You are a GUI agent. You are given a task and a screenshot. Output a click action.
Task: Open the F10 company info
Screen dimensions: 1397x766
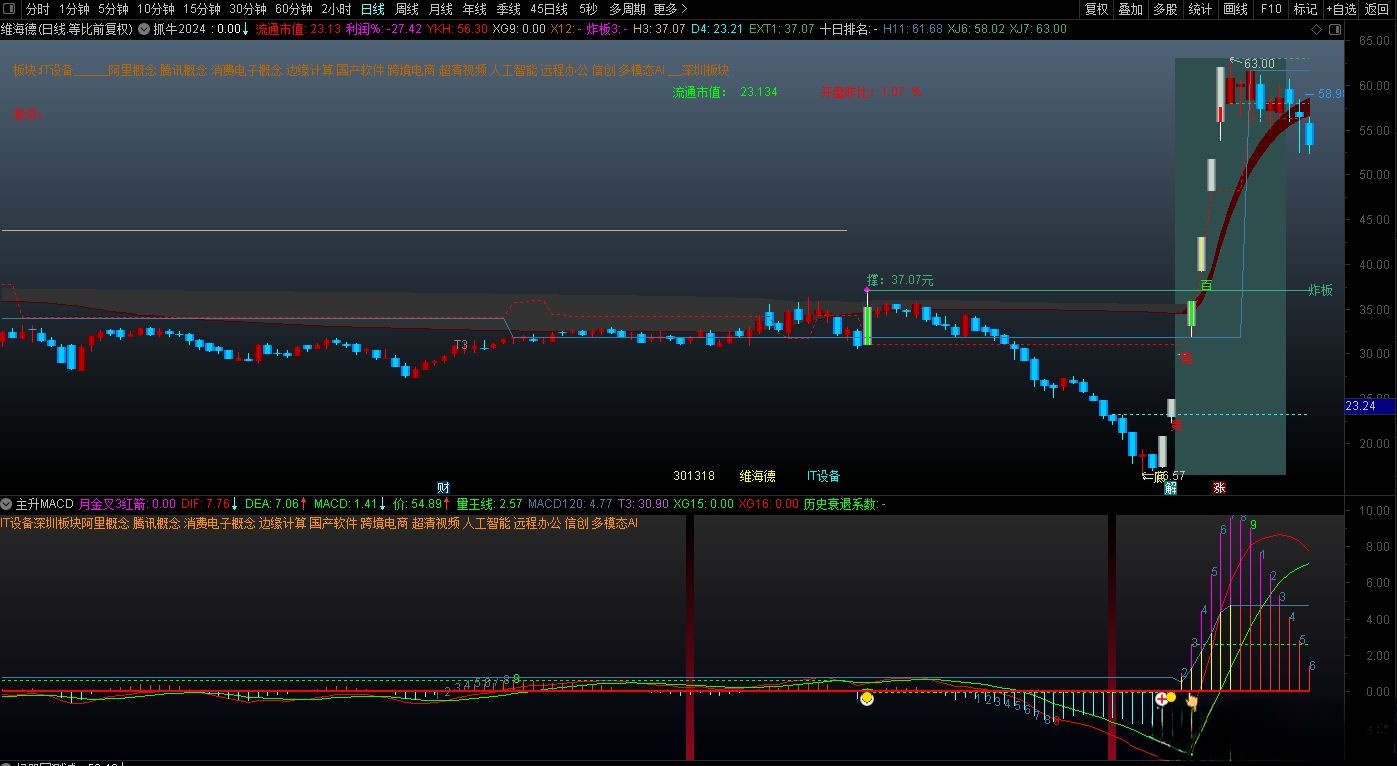(x=1271, y=9)
